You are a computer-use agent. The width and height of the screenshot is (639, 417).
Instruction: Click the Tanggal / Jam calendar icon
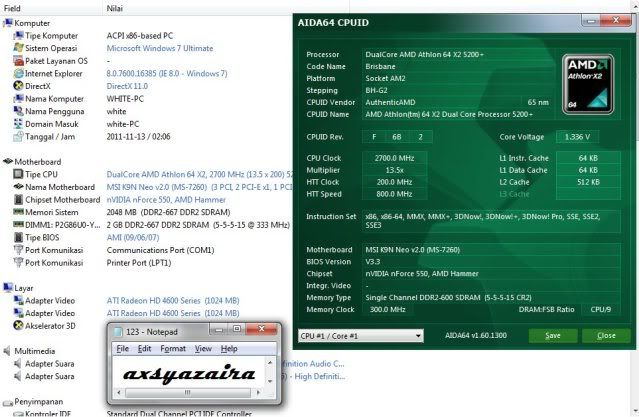(x=18, y=137)
